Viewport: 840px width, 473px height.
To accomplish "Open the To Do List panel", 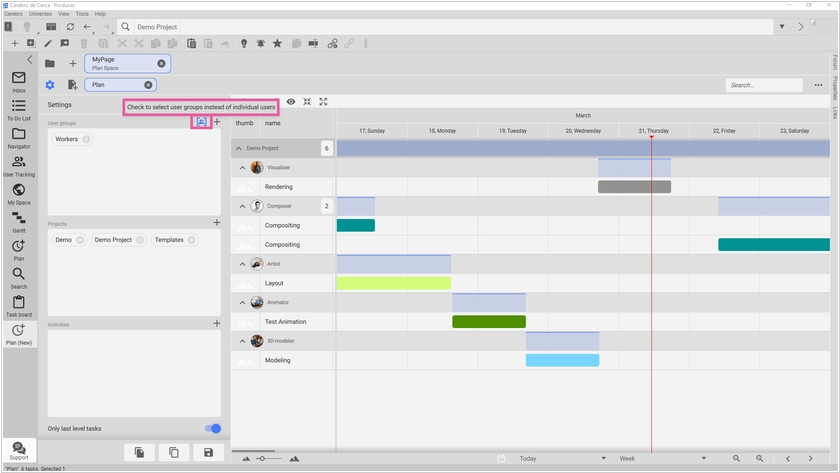I will (19, 109).
